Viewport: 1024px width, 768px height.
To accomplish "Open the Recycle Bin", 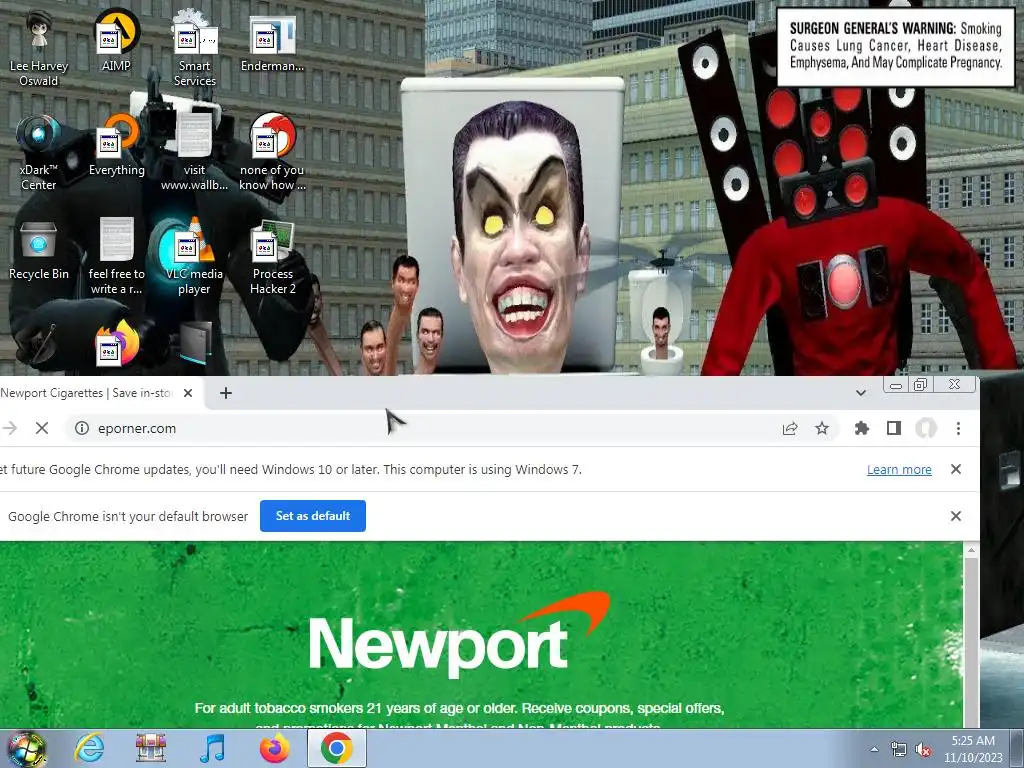I will pyautogui.click(x=39, y=249).
